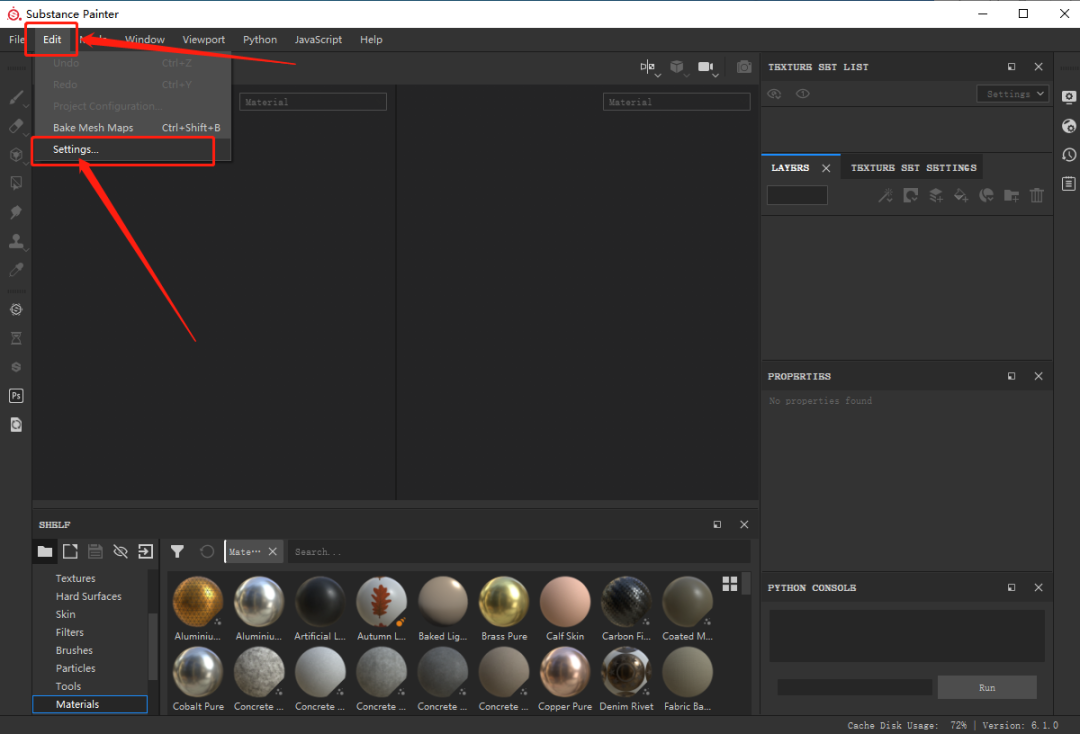Open the File menu

17,39
